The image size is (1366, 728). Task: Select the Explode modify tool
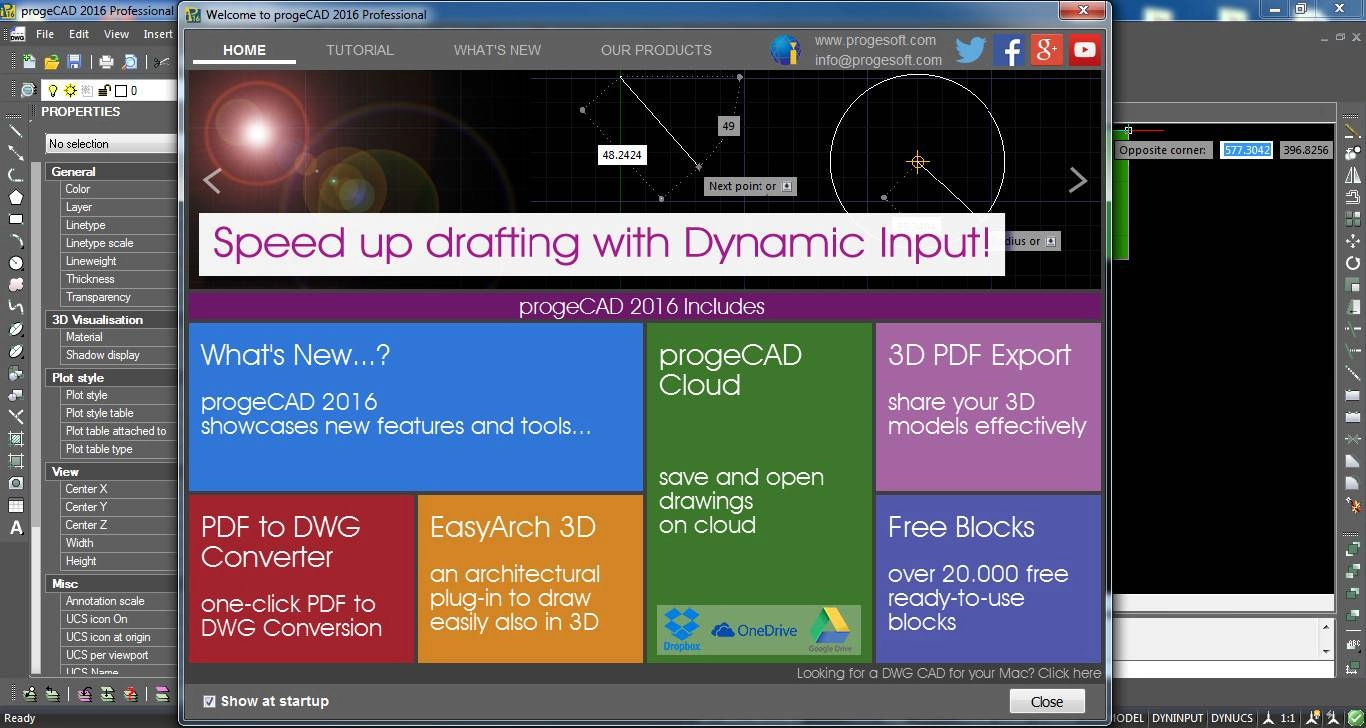pos(1353,506)
